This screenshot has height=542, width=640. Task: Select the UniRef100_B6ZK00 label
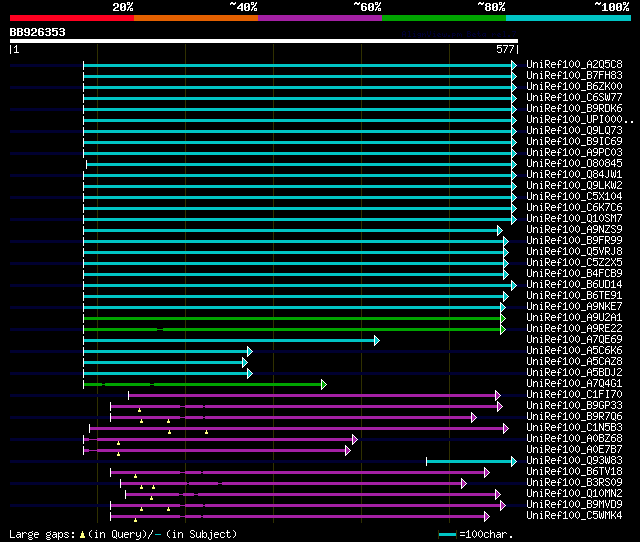coord(574,87)
